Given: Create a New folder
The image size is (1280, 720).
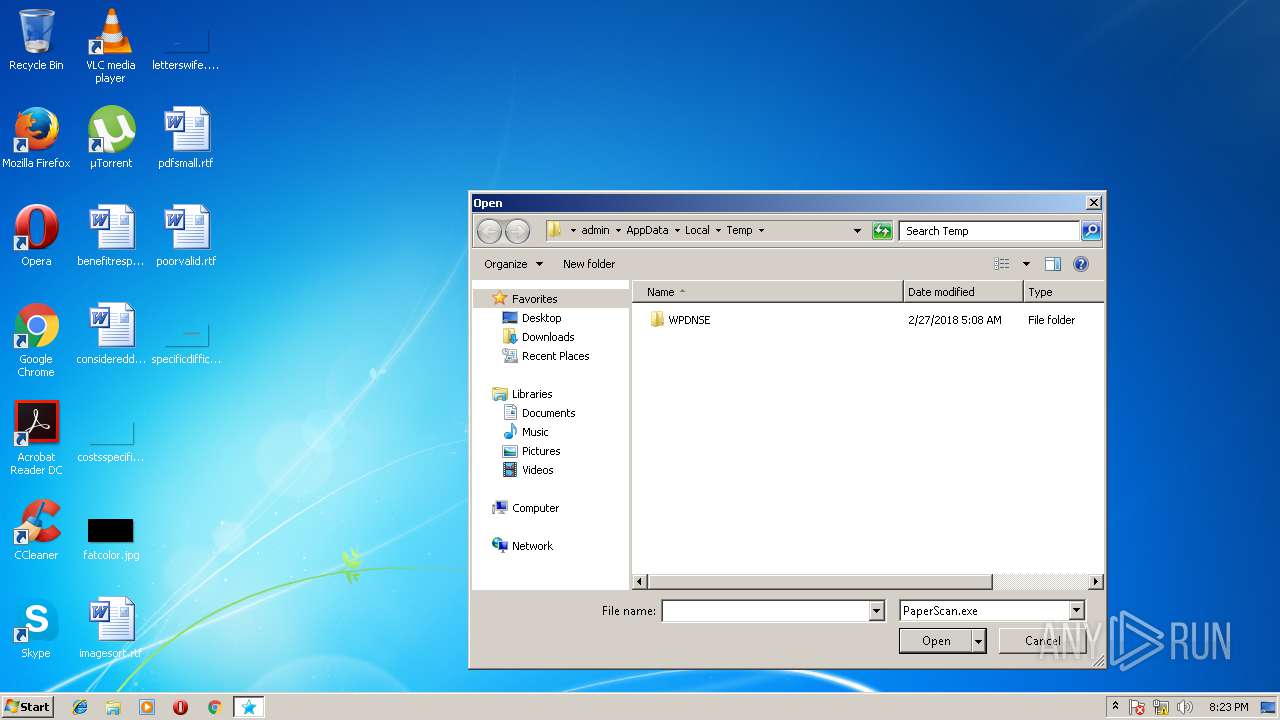Looking at the screenshot, I should coord(589,264).
